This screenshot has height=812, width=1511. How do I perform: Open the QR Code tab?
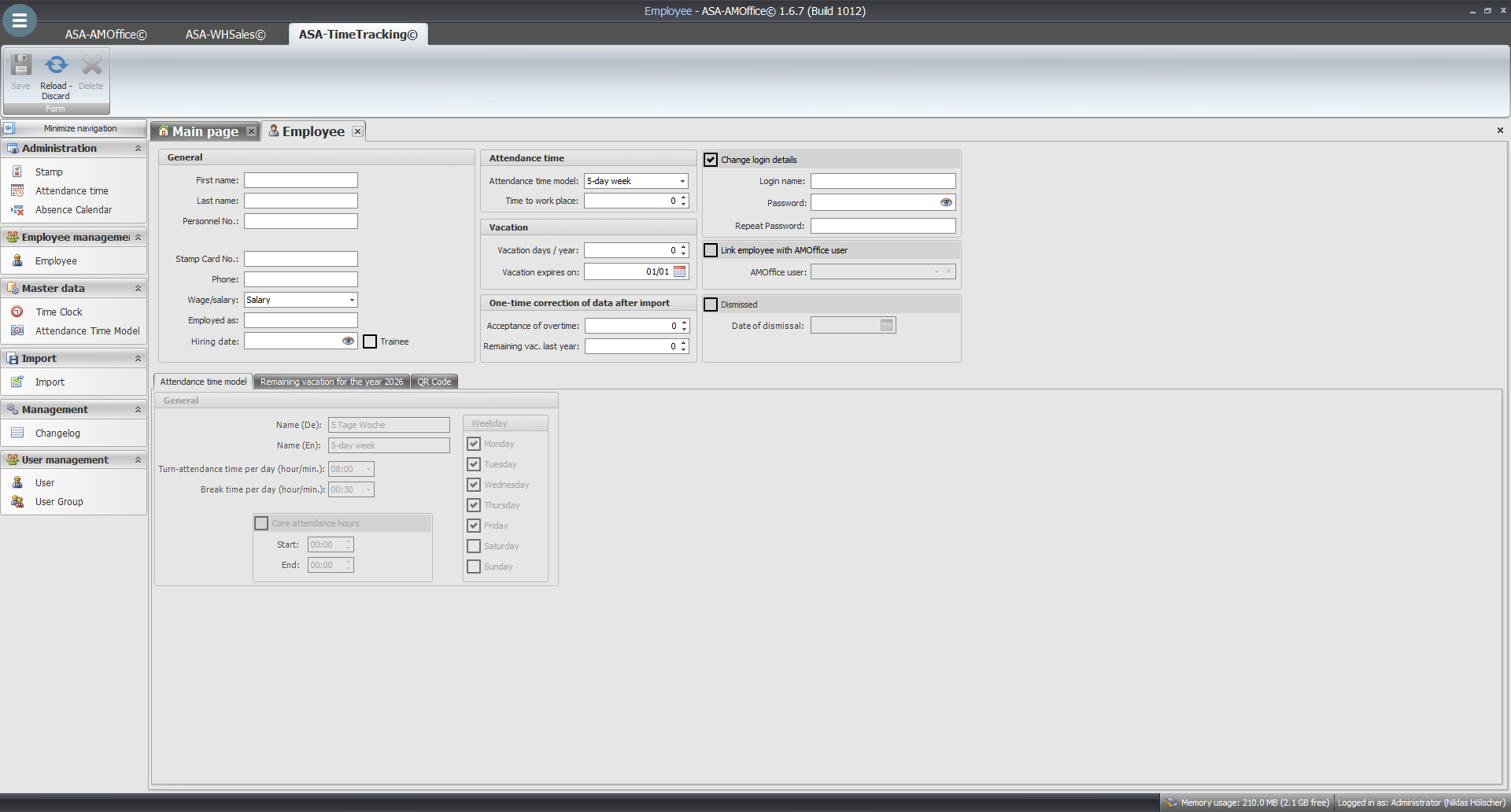(434, 382)
